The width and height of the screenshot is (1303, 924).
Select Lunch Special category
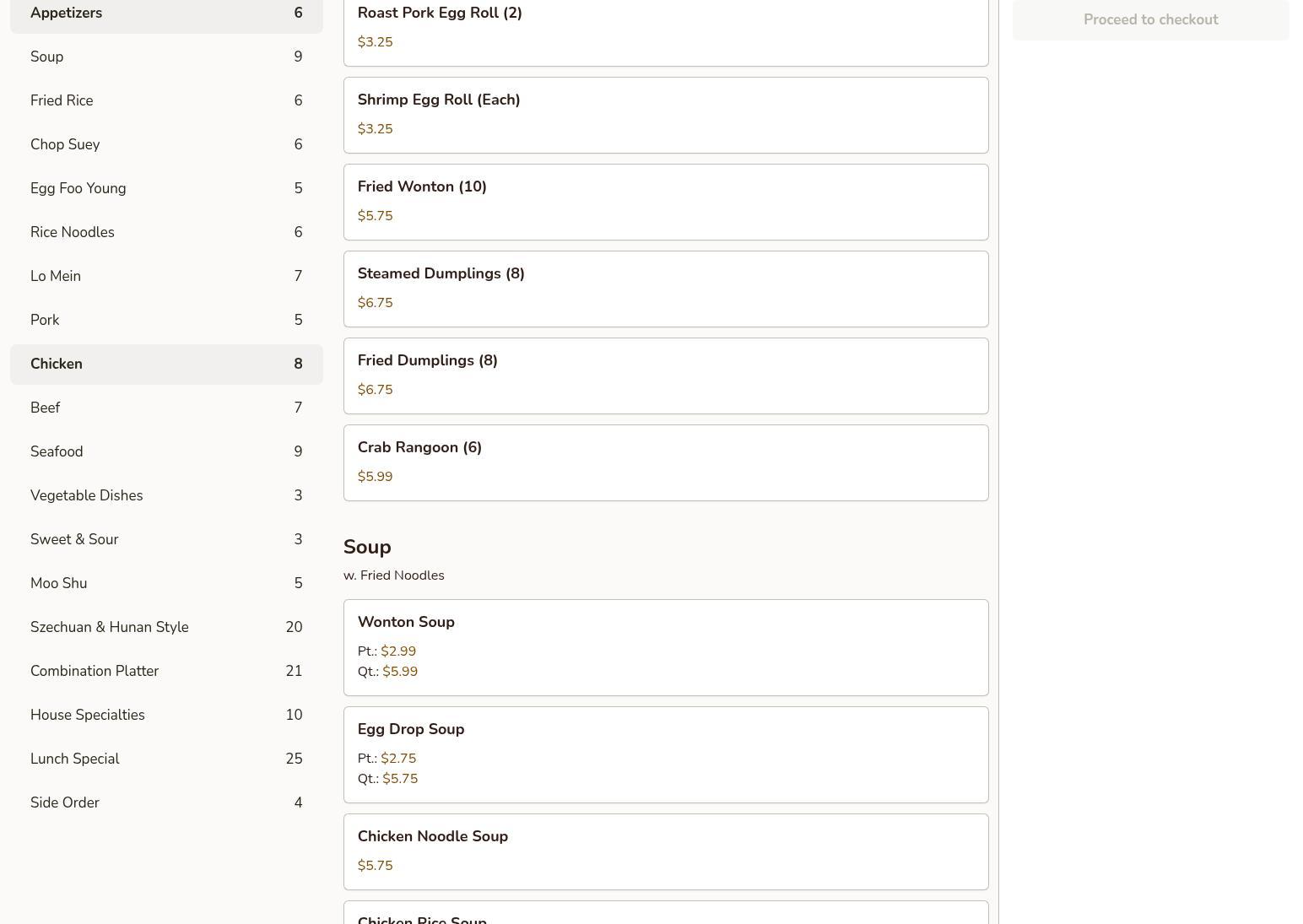[x=166, y=759]
